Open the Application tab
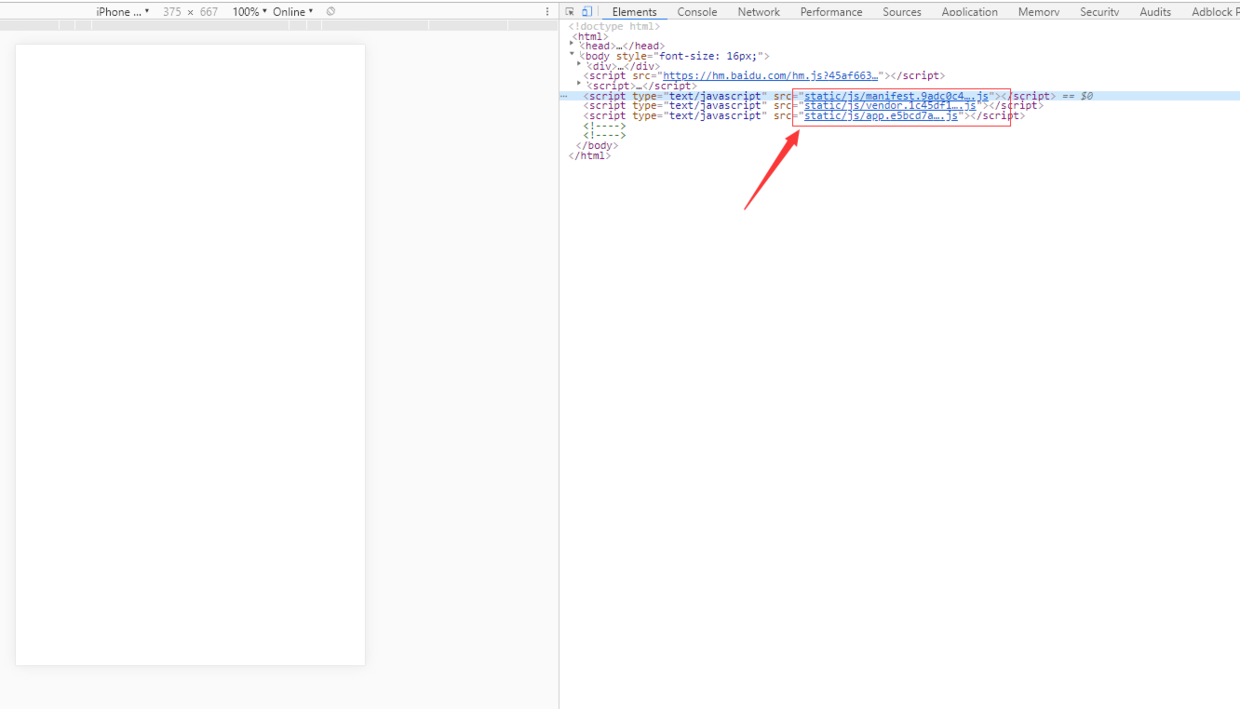This screenshot has width=1240, height=709. 970,12
